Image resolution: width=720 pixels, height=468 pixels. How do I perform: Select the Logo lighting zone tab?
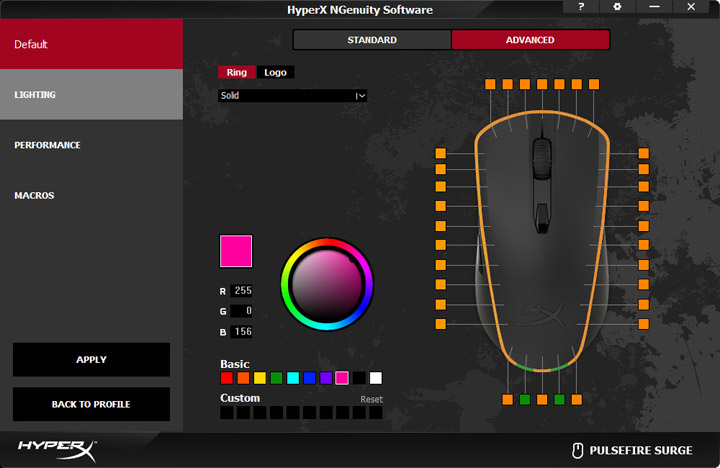pyautogui.click(x=275, y=72)
